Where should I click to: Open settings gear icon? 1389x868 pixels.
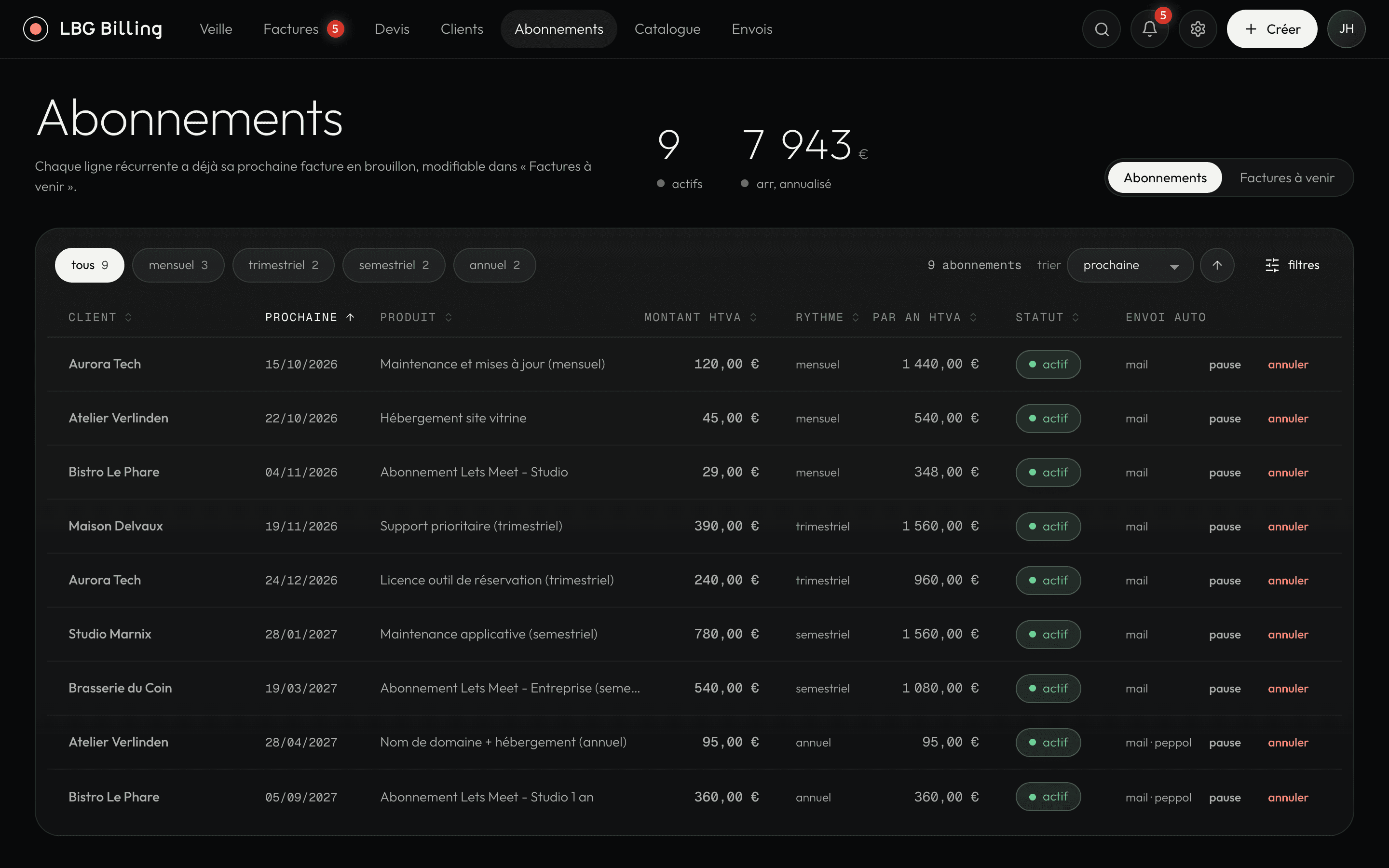[x=1198, y=29]
